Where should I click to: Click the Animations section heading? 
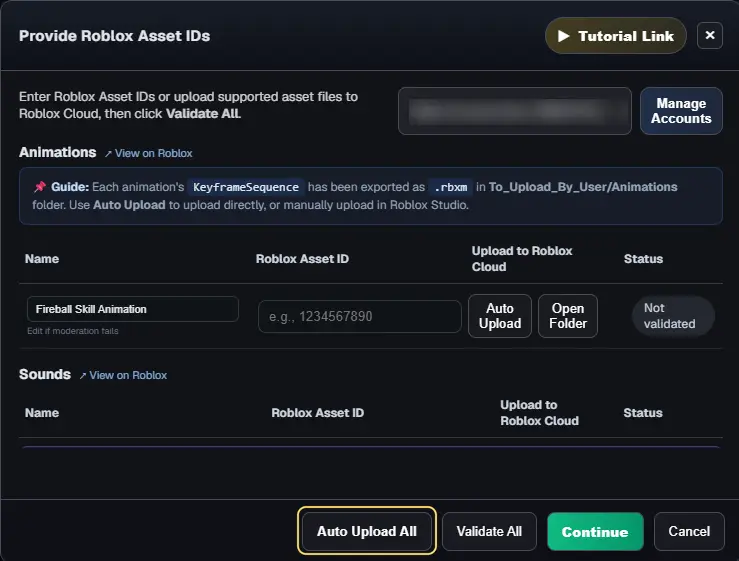pyautogui.click(x=57, y=152)
